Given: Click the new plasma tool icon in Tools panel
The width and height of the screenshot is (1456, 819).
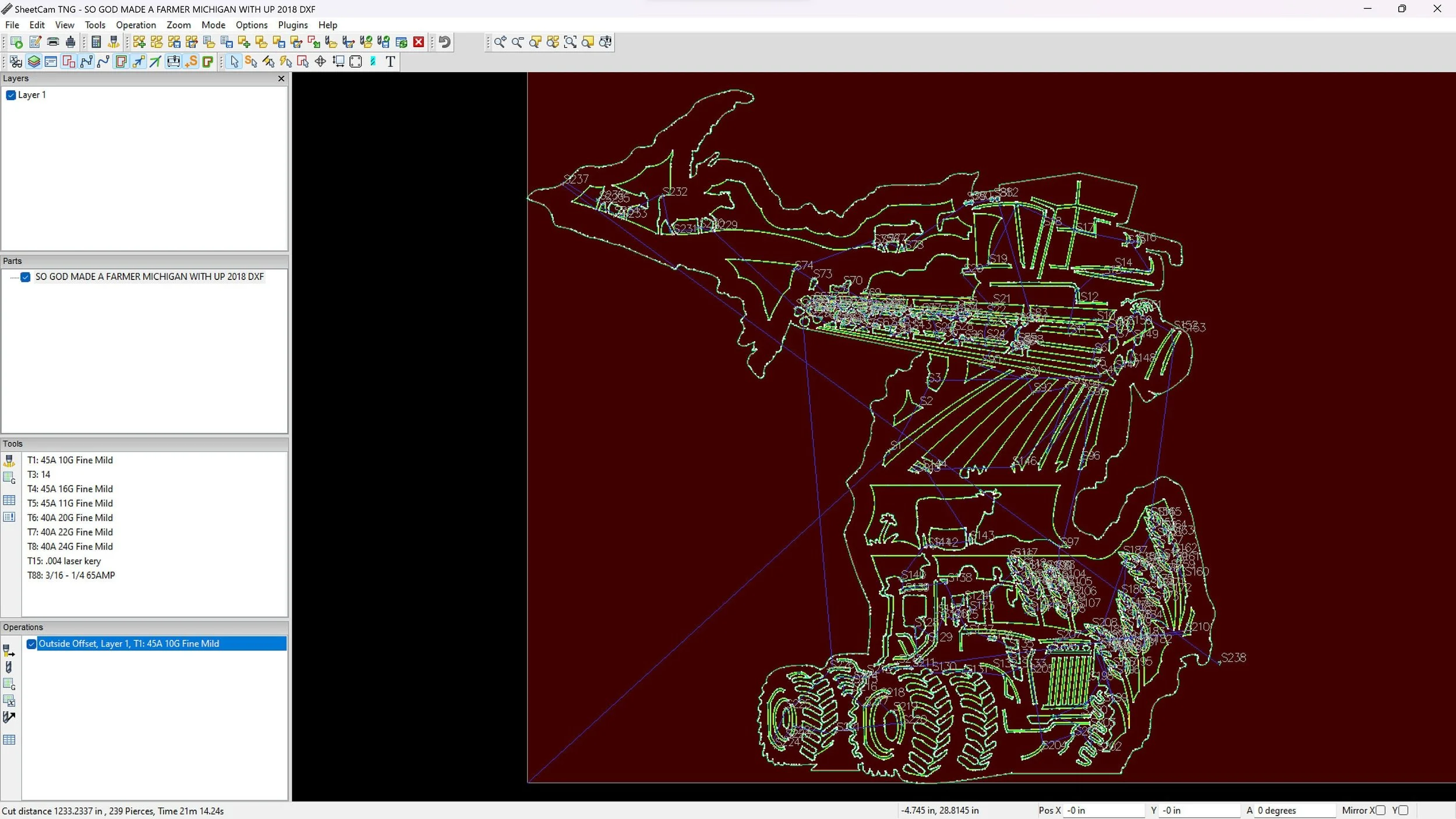Looking at the screenshot, I should 9,461.
